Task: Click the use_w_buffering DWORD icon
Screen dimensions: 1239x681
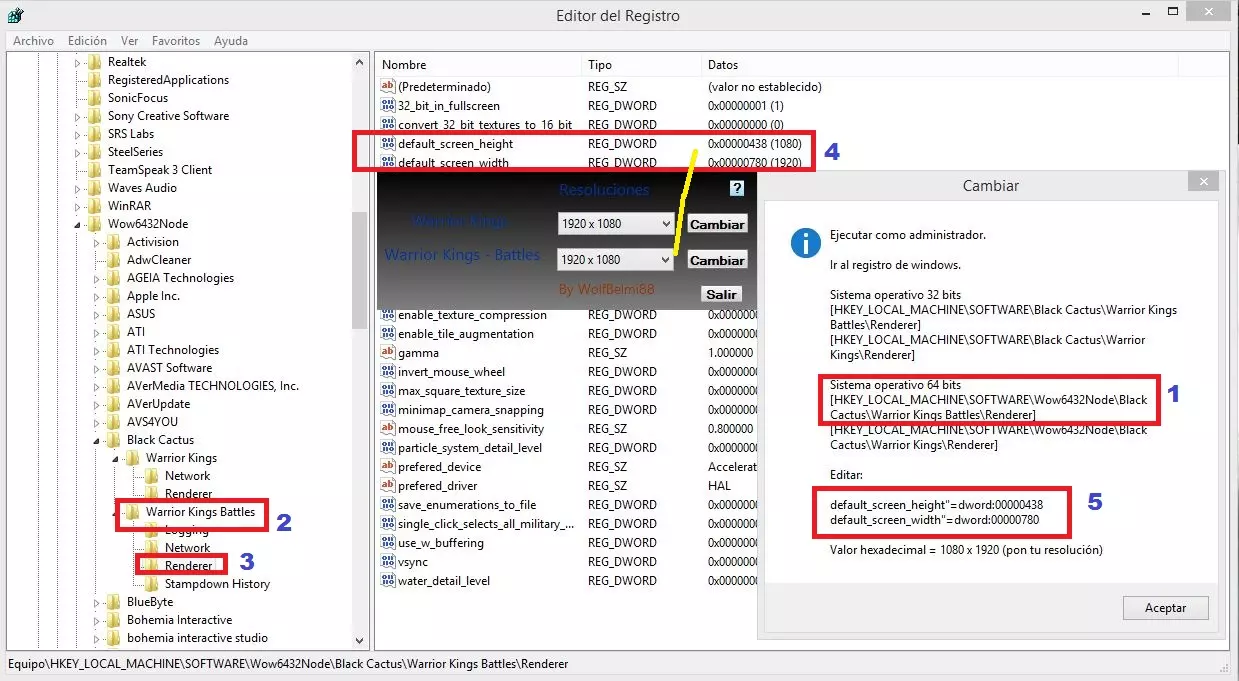Action: tap(388, 543)
